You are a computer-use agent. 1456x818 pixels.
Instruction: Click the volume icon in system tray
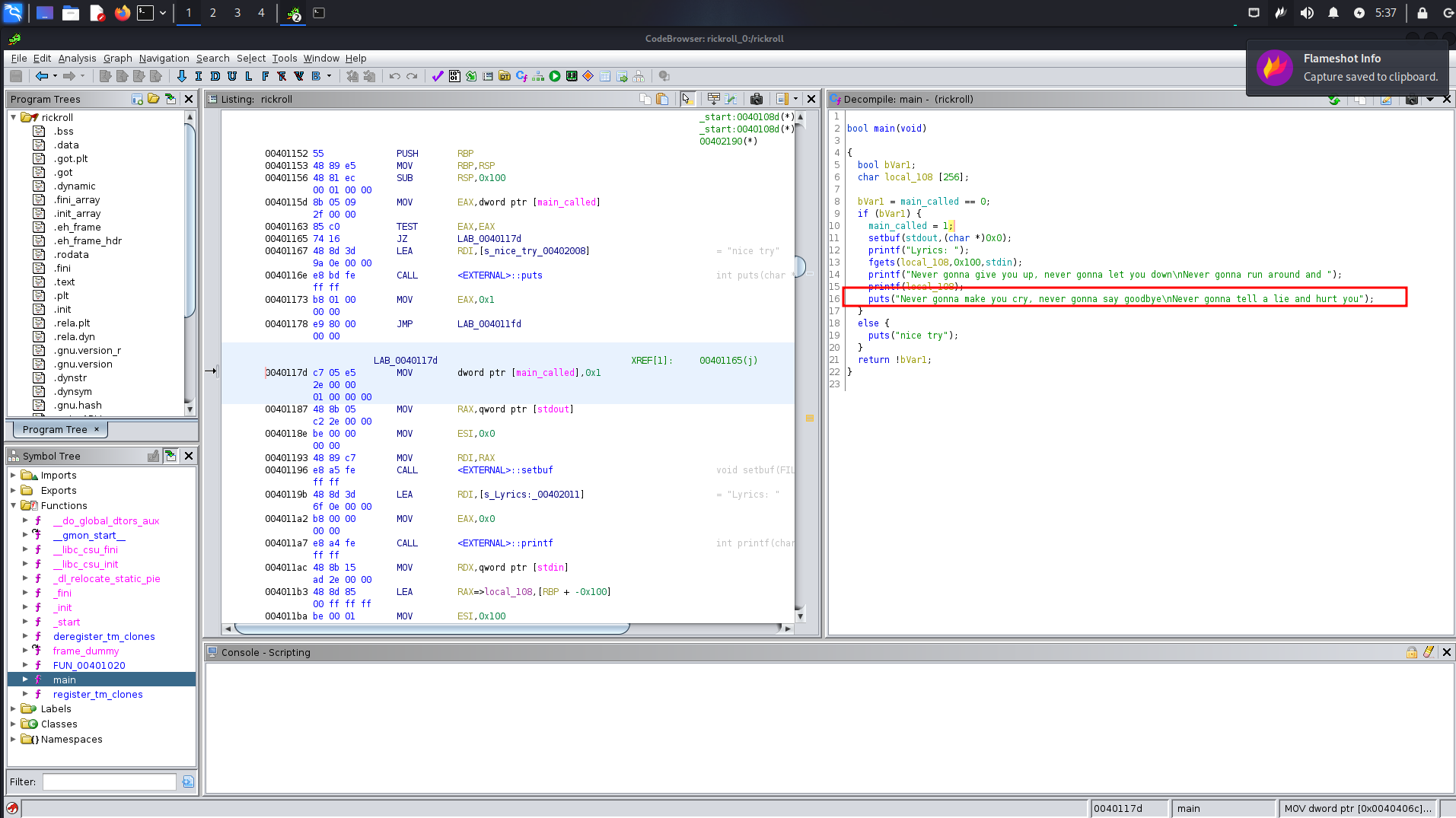1307,13
